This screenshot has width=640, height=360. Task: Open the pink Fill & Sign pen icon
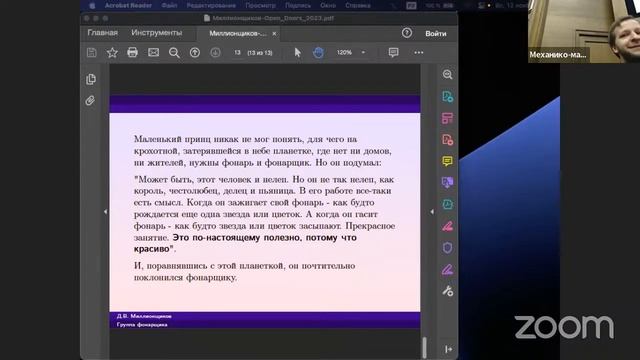coord(447,226)
